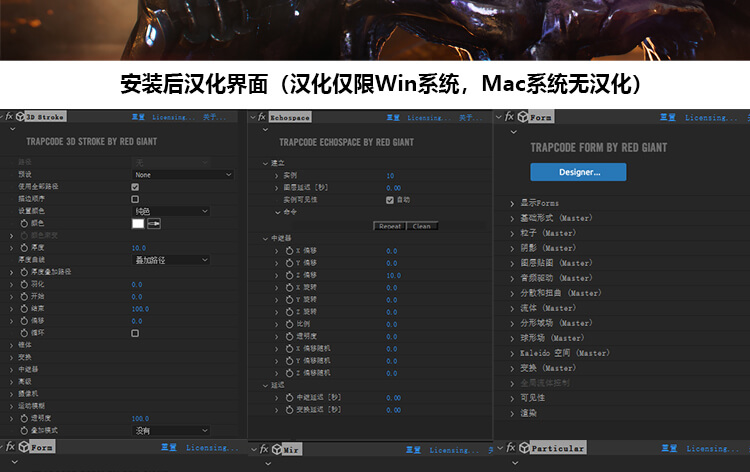Collapse the 延迟 group in Echospace
This screenshot has width=750, height=472.
pyautogui.click(x=265, y=385)
